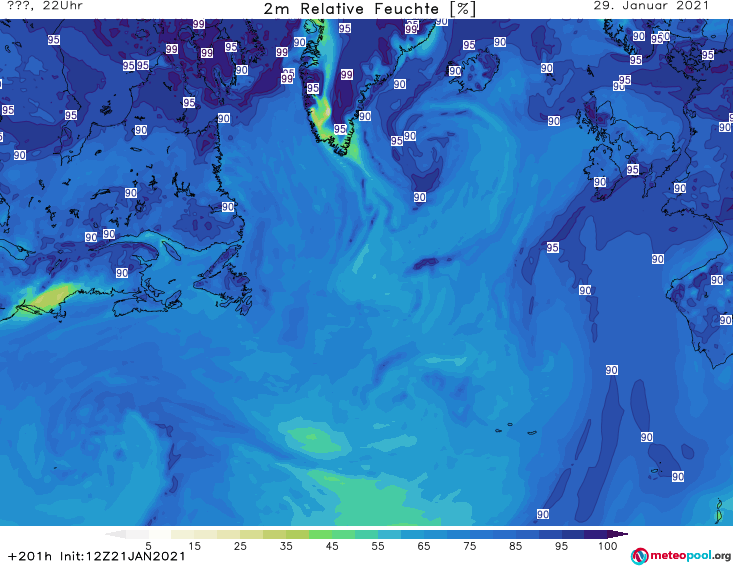Click the '100' tick label on color scale

(607, 546)
